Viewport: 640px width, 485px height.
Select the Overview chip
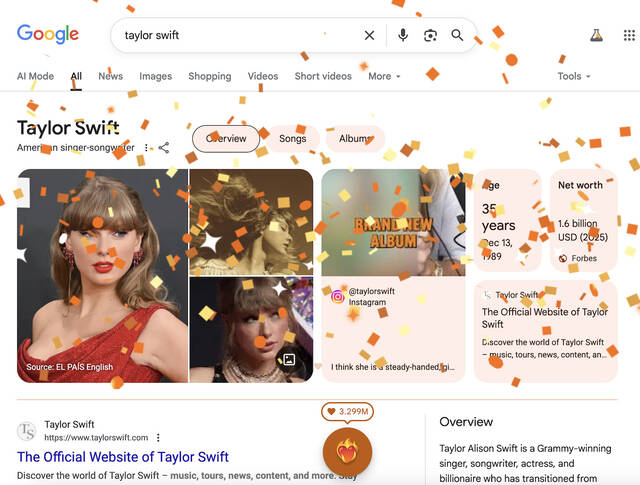225,139
